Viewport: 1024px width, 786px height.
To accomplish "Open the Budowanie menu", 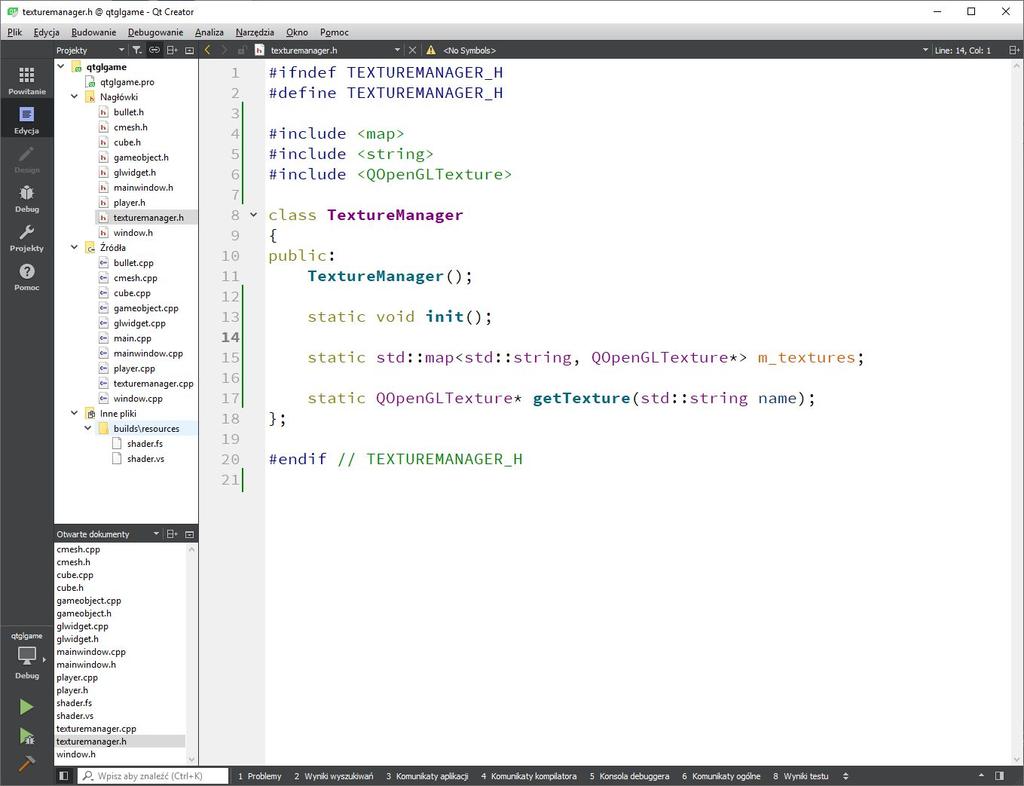I will click(x=93, y=32).
